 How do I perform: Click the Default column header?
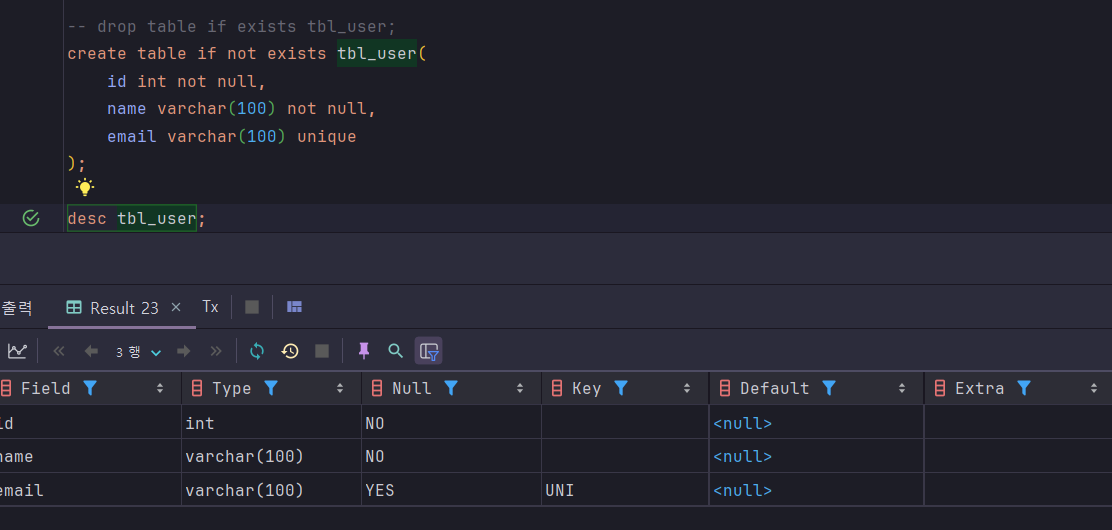[774, 388]
